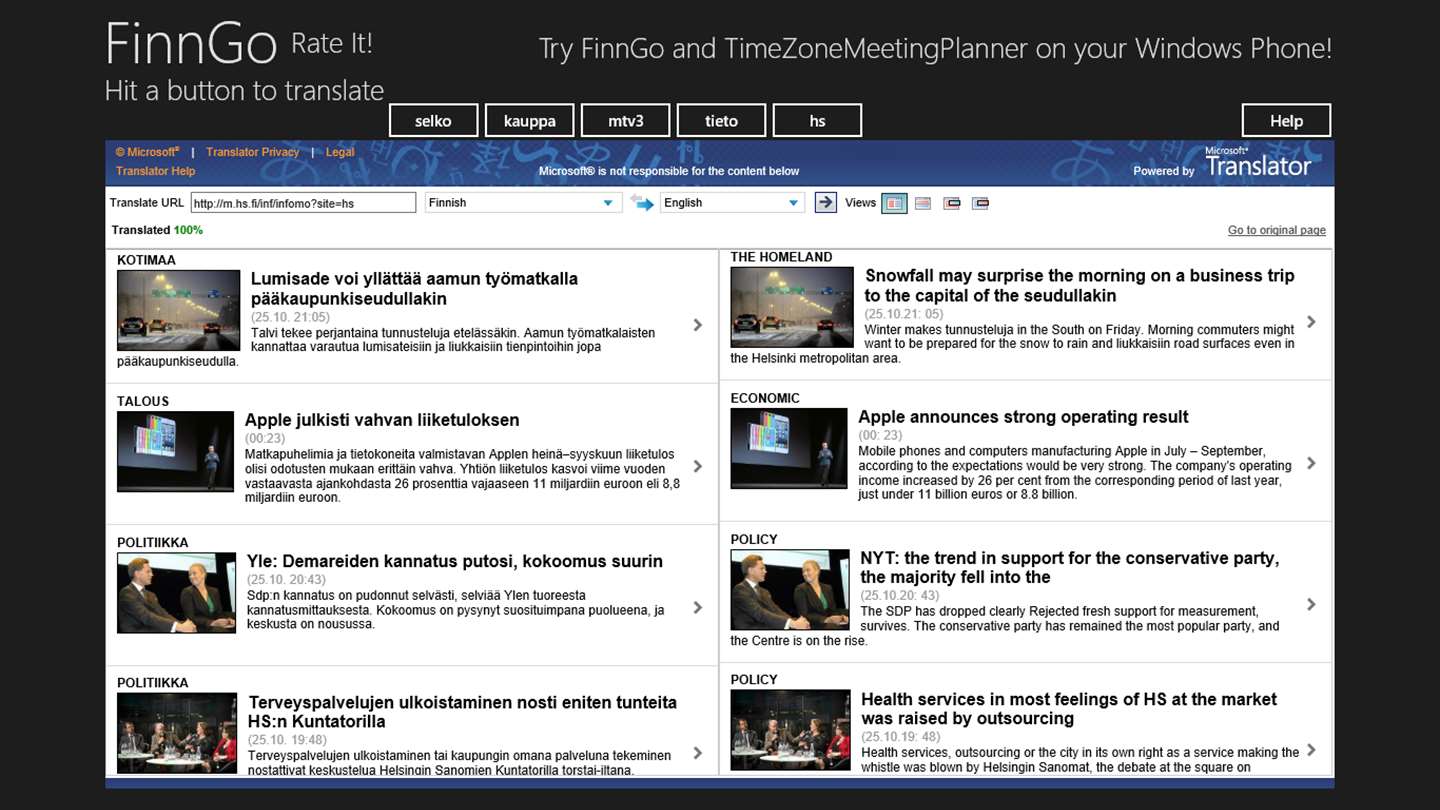Open headline Lumisade voi yllättää aamun työmatkalla
This screenshot has width=1440, height=810.
414,289
